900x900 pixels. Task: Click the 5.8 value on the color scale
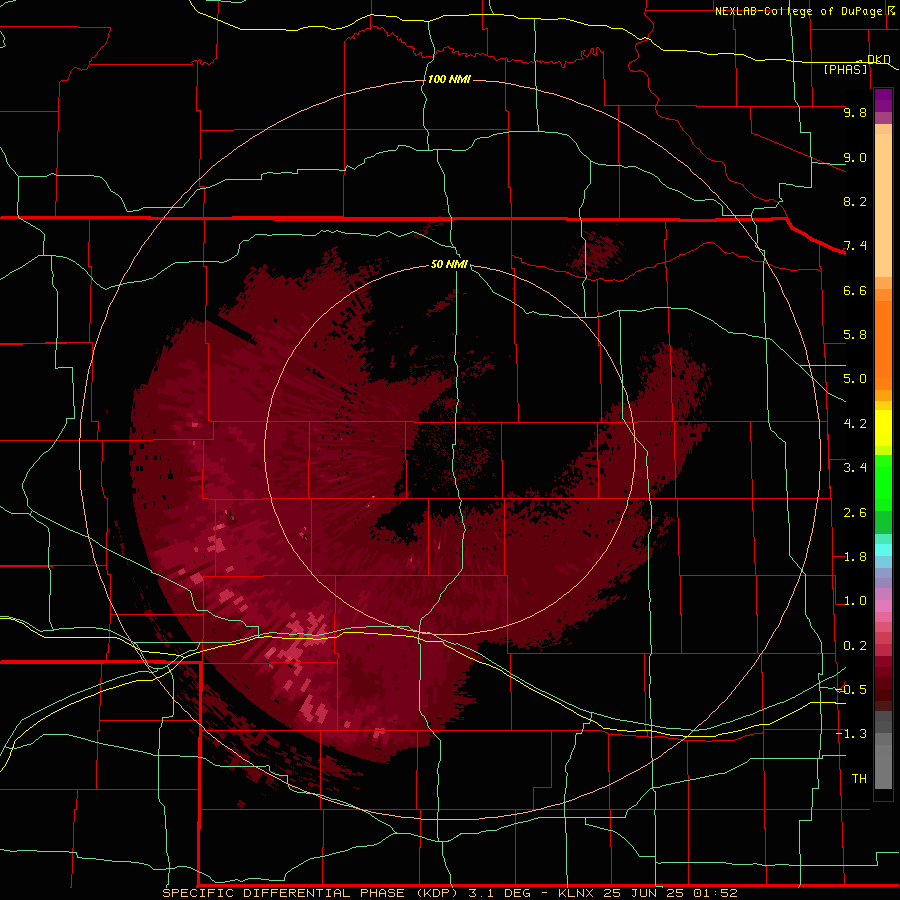coord(855,335)
